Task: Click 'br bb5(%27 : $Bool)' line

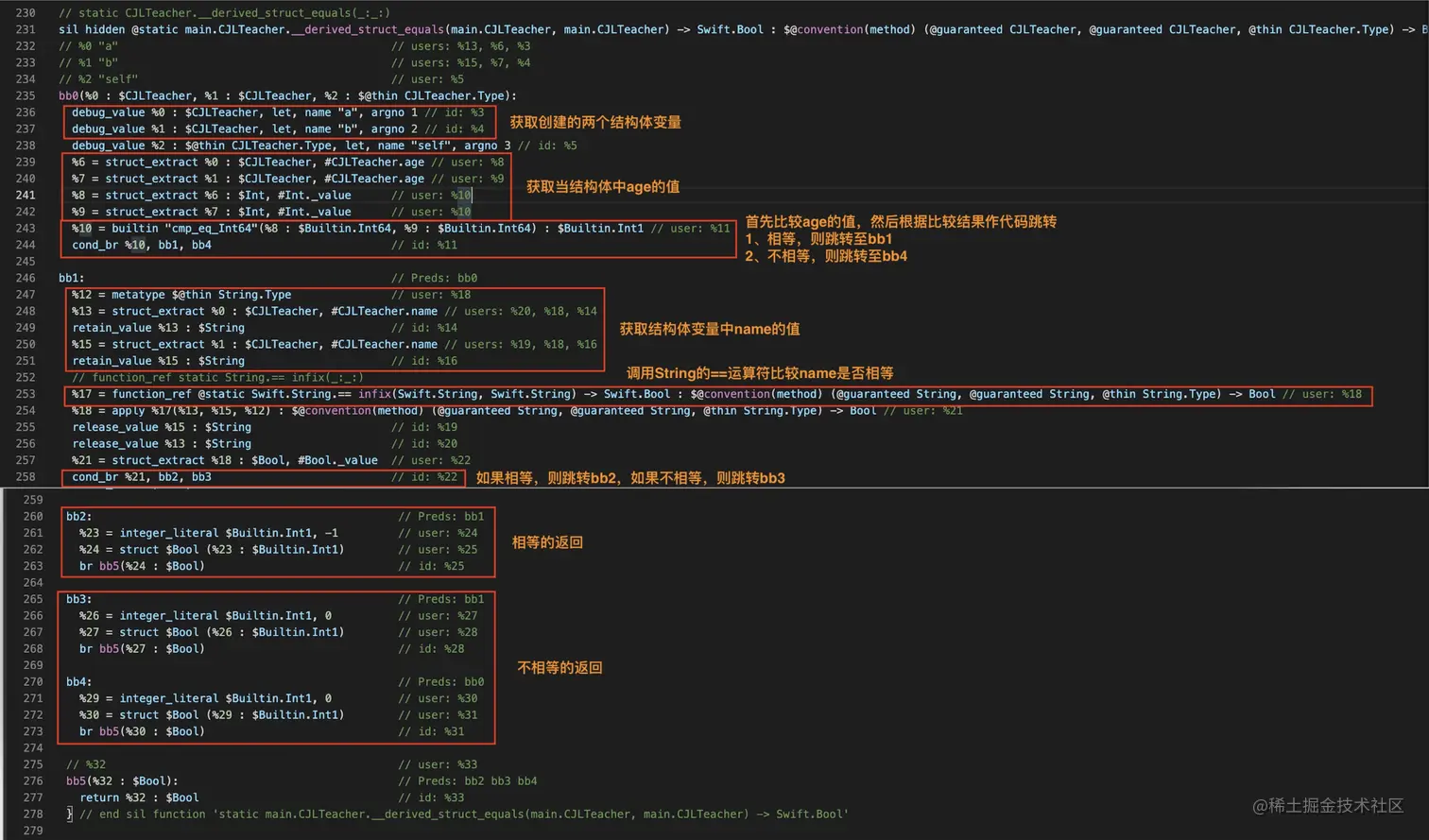Action: [x=271, y=648]
